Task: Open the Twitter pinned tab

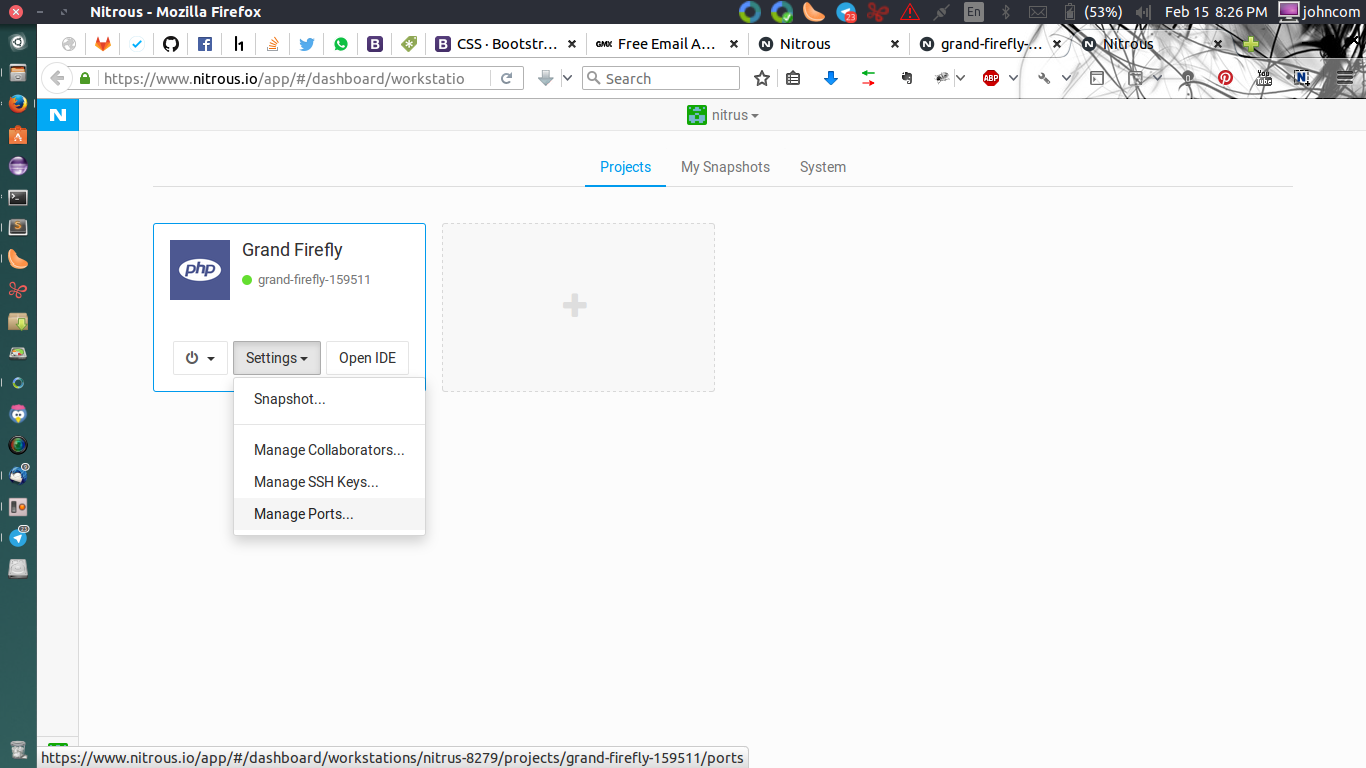Action: coord(307,44)
